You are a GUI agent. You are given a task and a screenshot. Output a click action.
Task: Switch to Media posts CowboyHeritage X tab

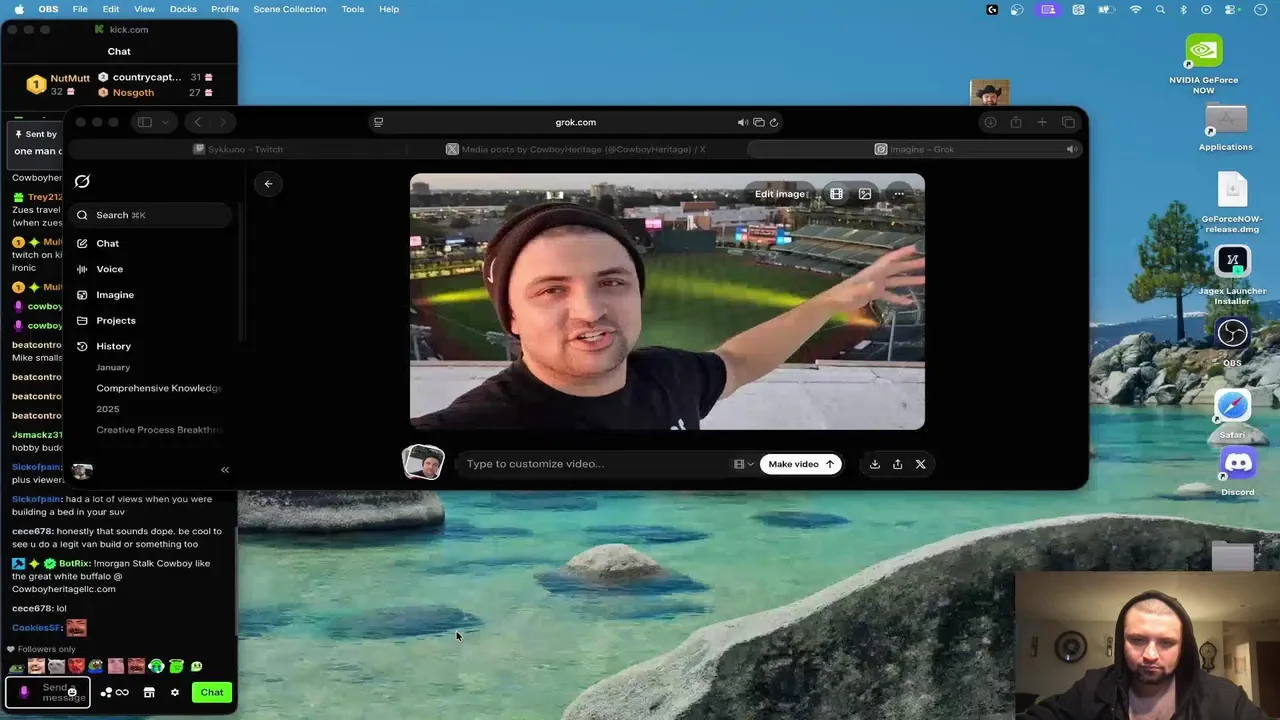(576, 149)
